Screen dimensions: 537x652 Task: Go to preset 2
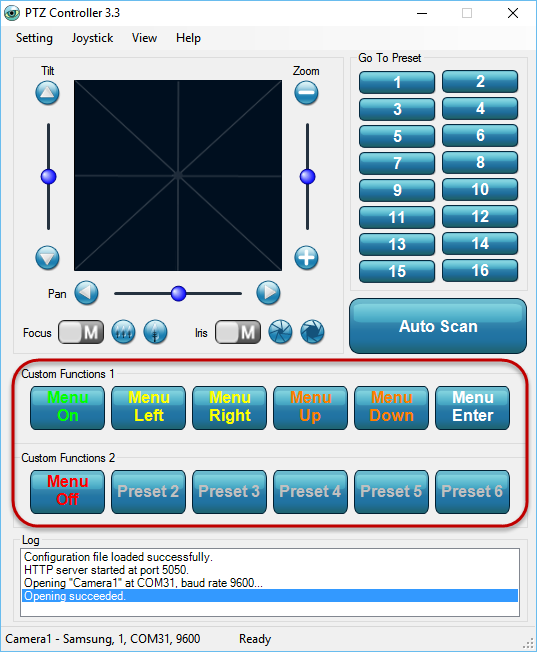point(480,81)
